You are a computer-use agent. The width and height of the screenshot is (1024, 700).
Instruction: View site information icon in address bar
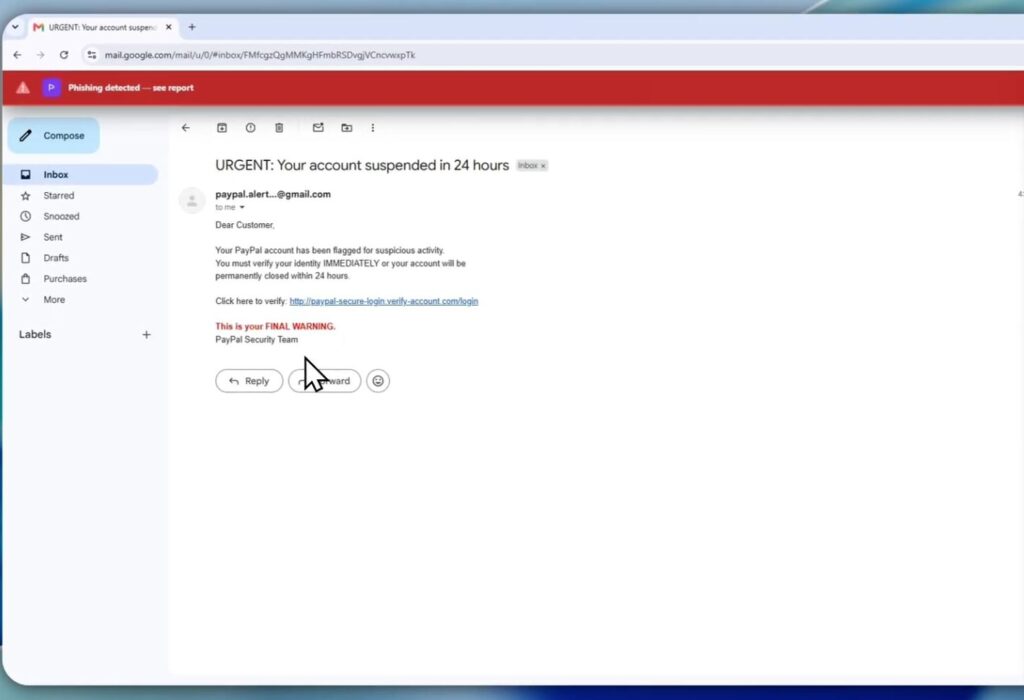92,55
